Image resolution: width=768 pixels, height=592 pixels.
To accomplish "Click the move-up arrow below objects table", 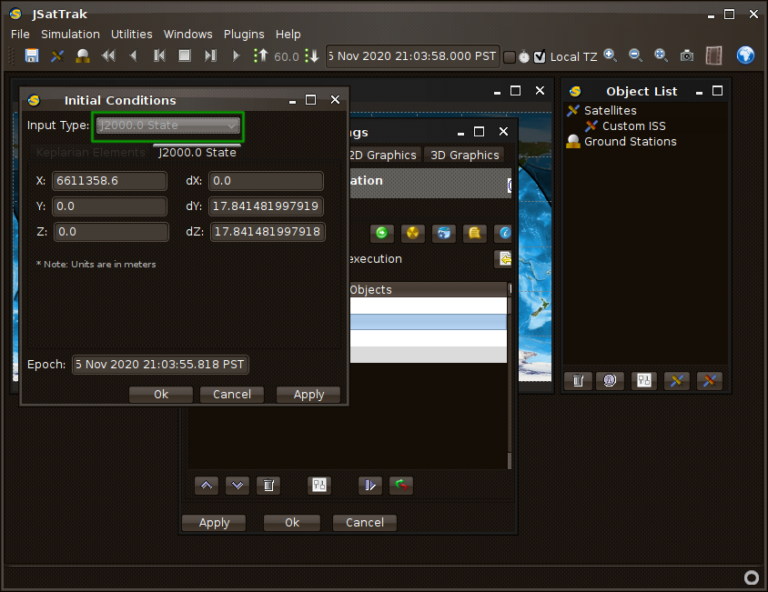I will click(x=206, y=485).
